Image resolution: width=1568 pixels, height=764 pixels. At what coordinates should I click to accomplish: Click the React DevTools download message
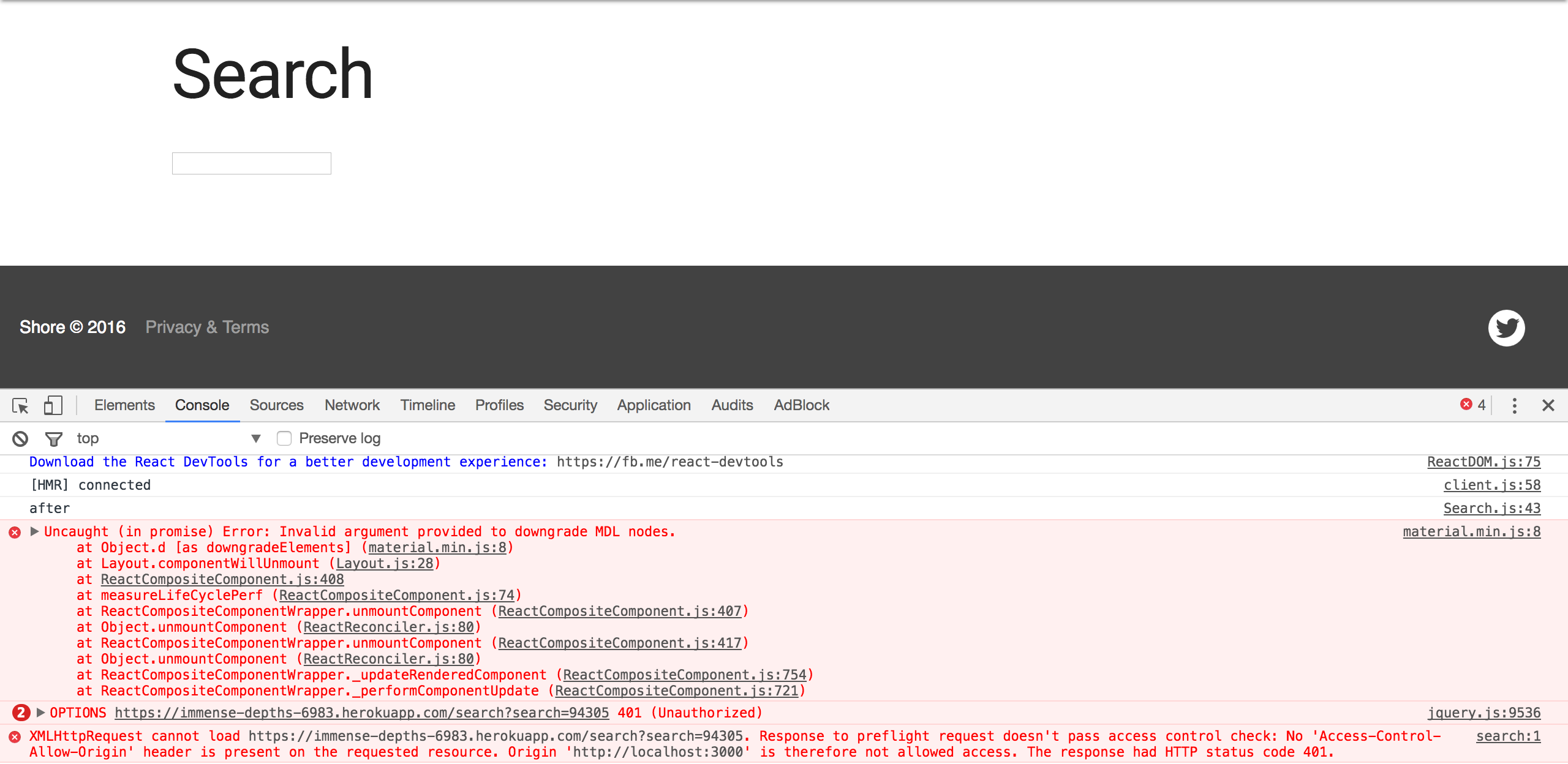coord(406,462)
